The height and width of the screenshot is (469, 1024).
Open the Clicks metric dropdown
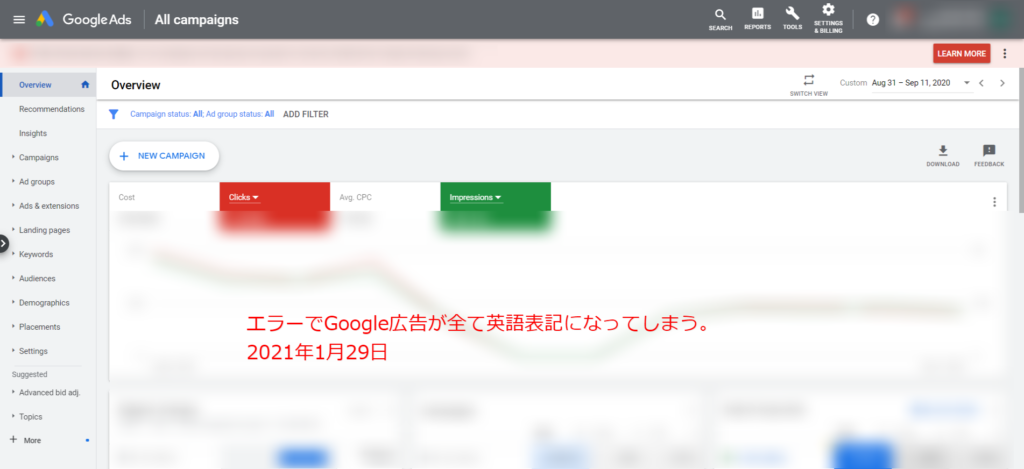tap(244, 197)
